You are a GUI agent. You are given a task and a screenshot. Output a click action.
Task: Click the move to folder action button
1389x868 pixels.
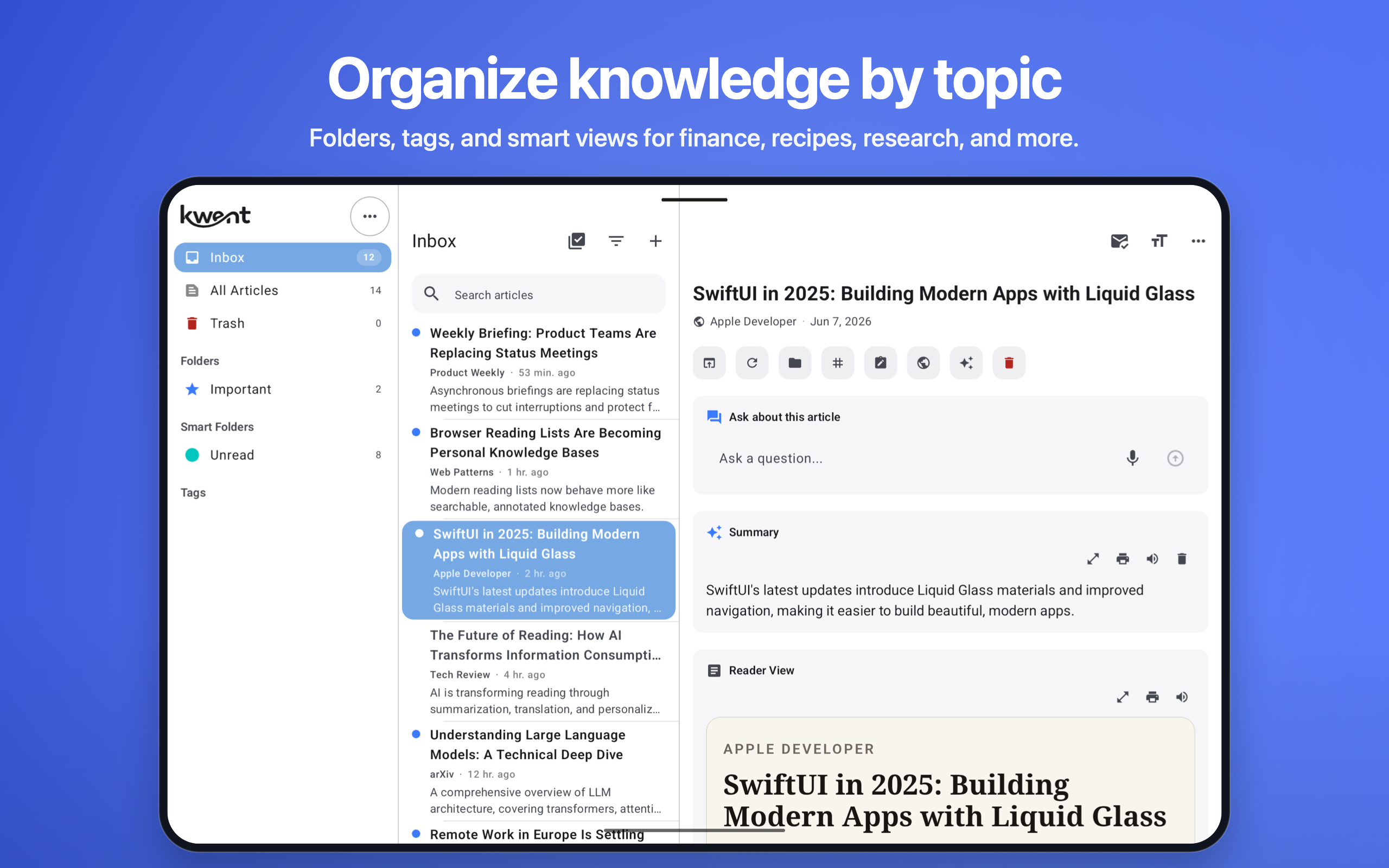(x=795, y=363)
